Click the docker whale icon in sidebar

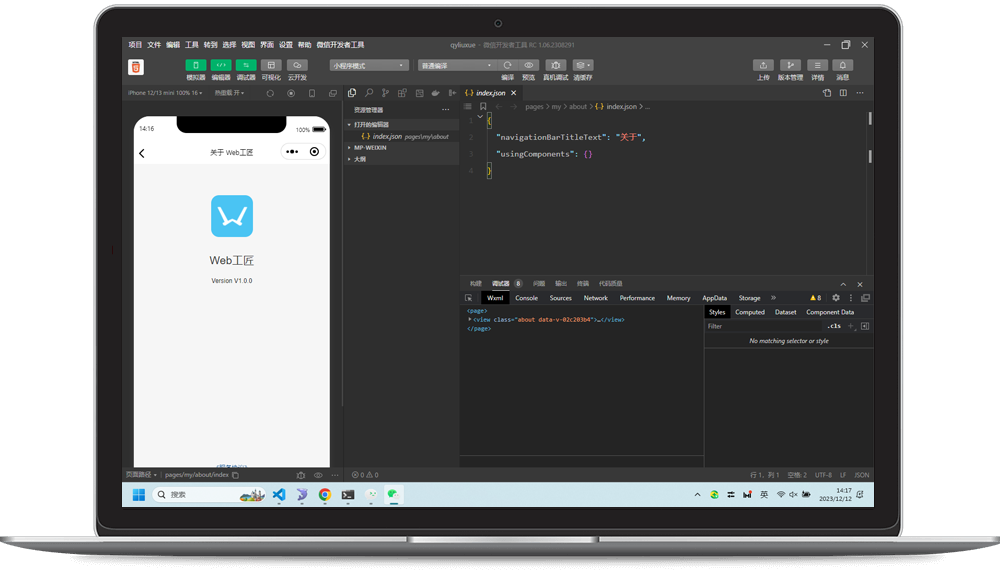pos(436,93)
